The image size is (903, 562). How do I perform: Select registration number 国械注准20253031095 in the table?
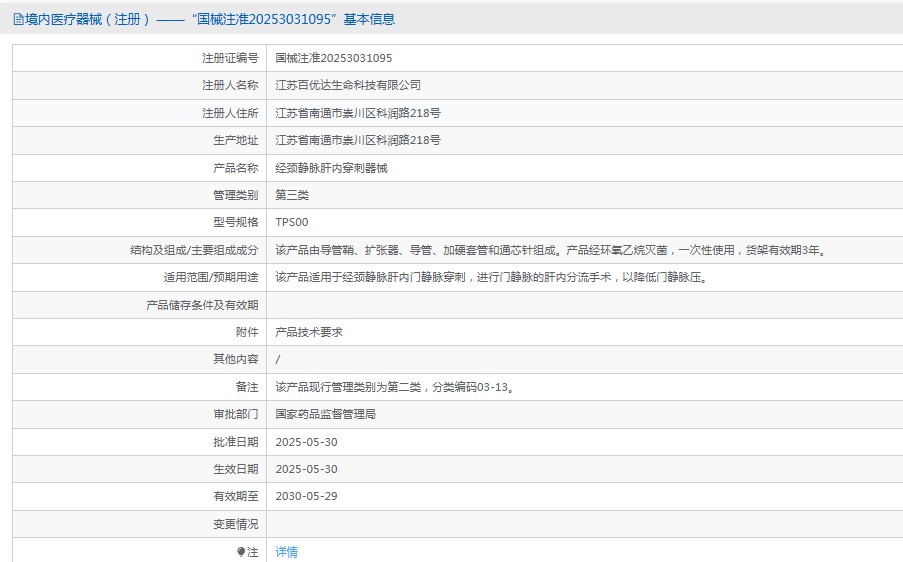point(334,59)
